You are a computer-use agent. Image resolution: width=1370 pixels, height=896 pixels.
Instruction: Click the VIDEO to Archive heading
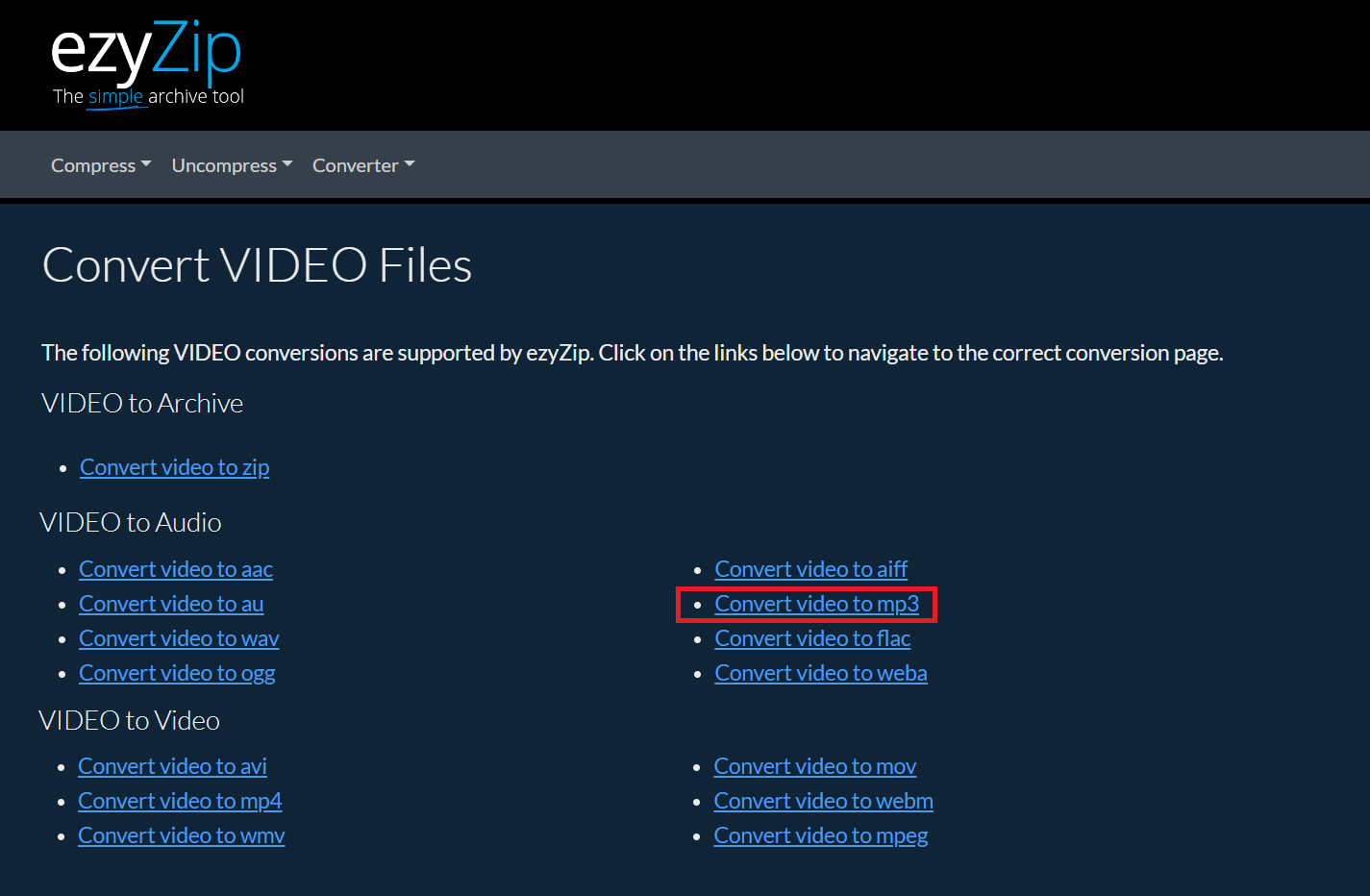(142, 404)
